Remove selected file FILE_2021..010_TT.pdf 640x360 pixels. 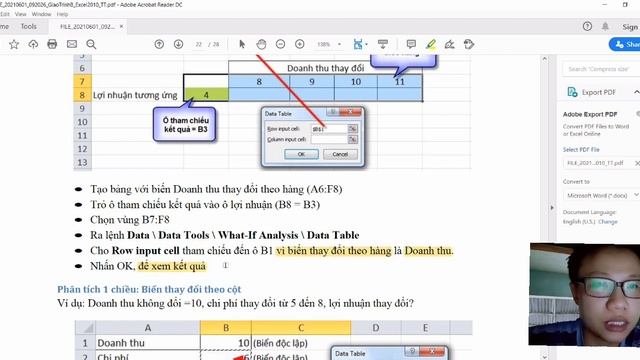click(637, 163)
